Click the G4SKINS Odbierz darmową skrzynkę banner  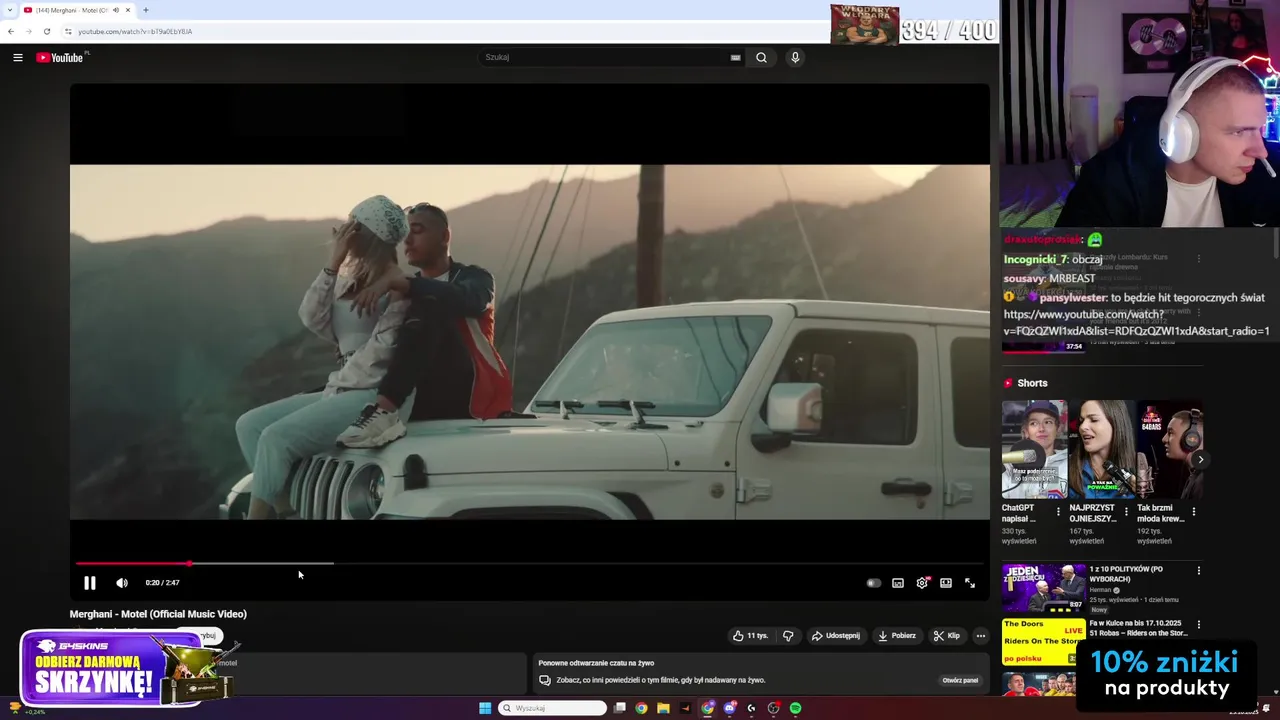pyautogui.click(x=125, y=668)
